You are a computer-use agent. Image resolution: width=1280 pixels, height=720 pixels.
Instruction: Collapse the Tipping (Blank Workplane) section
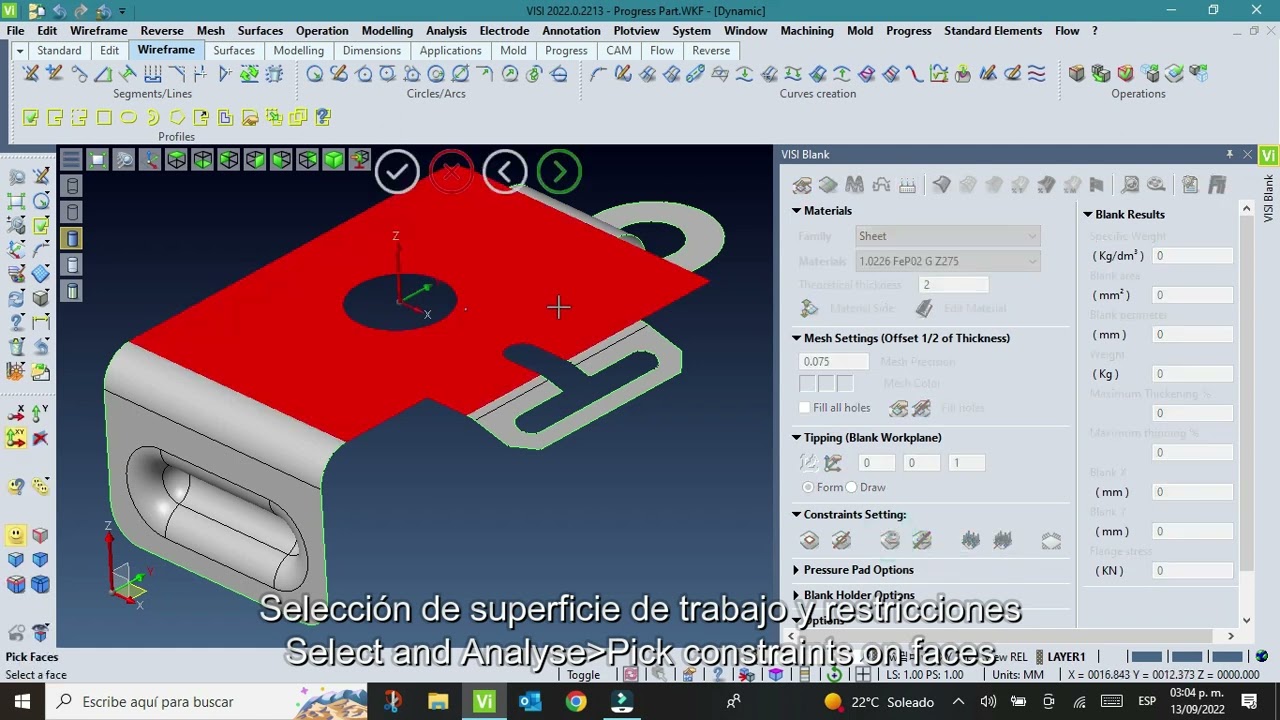797,437
